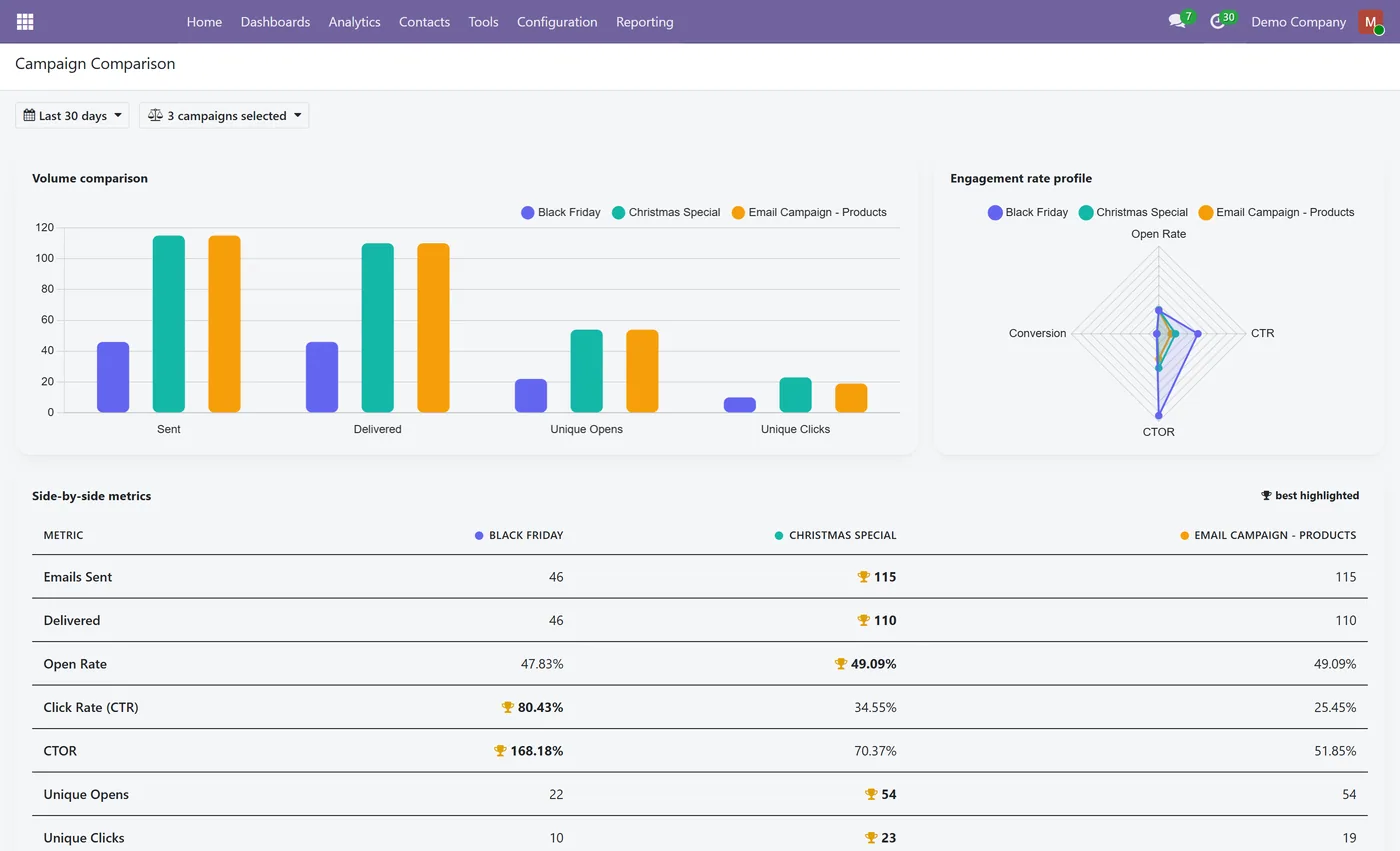1400x851 pixels.
Task: Click the orange Unique Opens bar
Action: 642,371
